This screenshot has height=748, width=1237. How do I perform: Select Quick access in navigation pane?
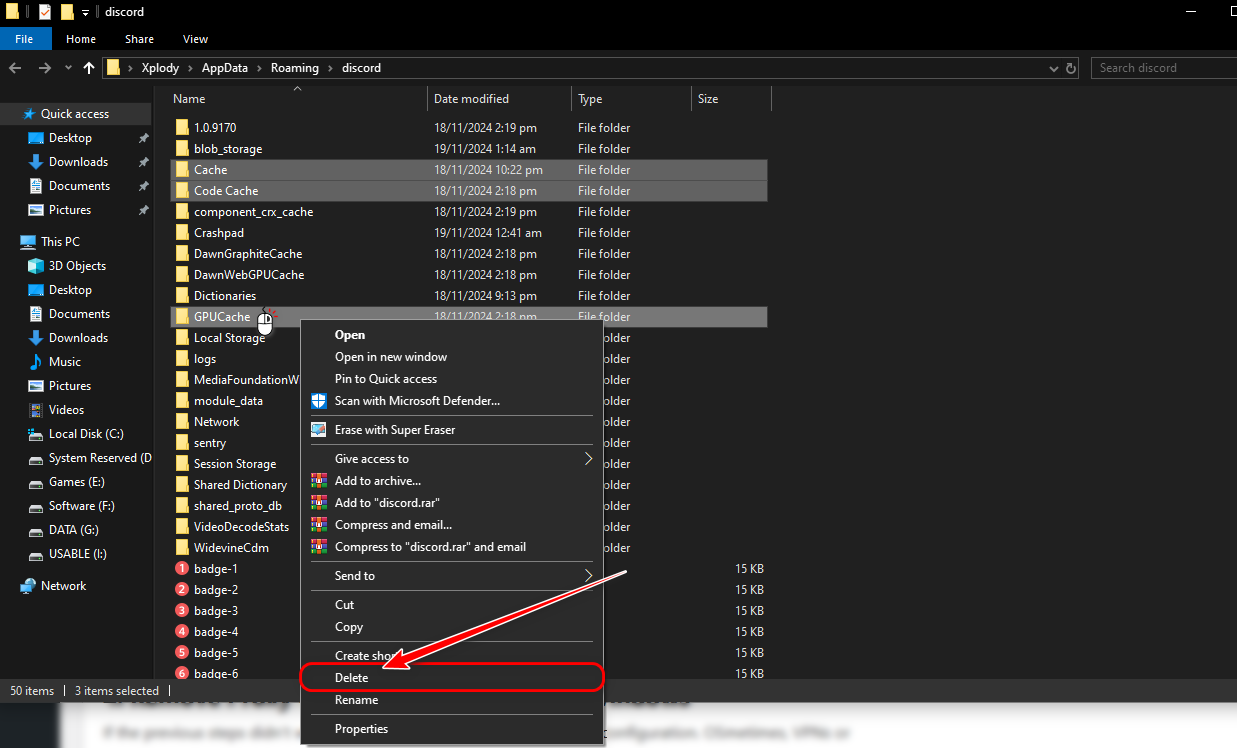(75, 114)
